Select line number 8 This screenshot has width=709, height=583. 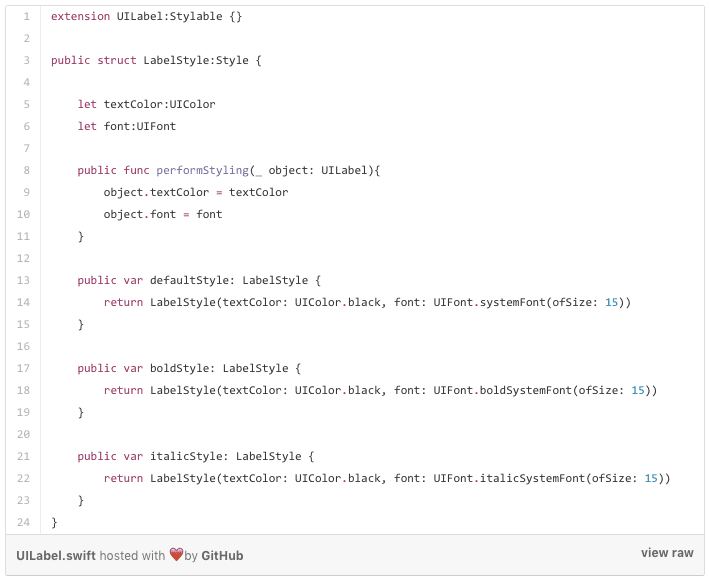(26, 171)
